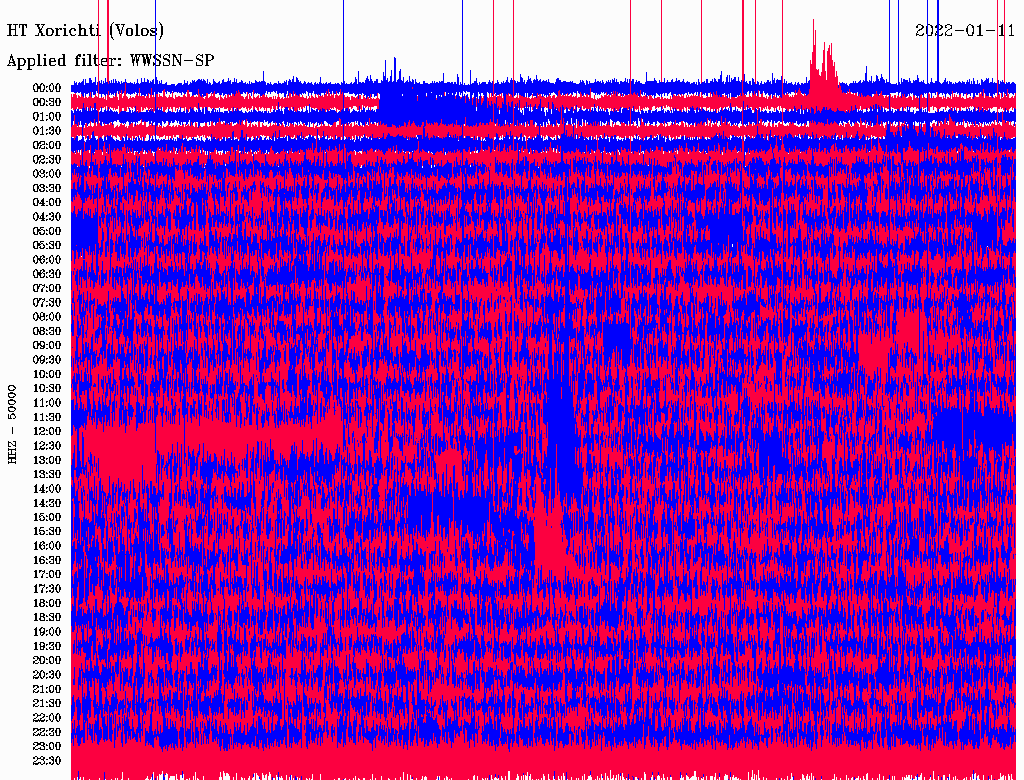The height and width of the screenshot is (780, 1024).
Task: Select the 14:30 time label
Action: [47, 503]
